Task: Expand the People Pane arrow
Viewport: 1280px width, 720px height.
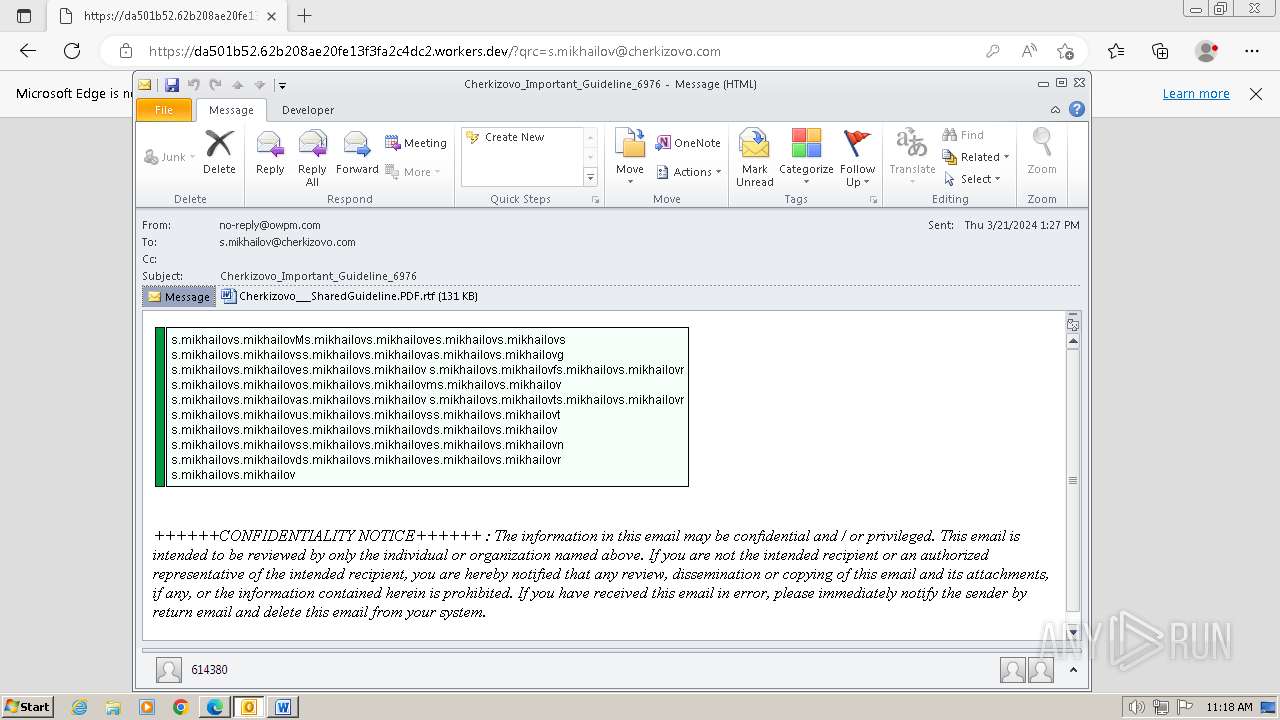Action: click(x=1073, y=670)
